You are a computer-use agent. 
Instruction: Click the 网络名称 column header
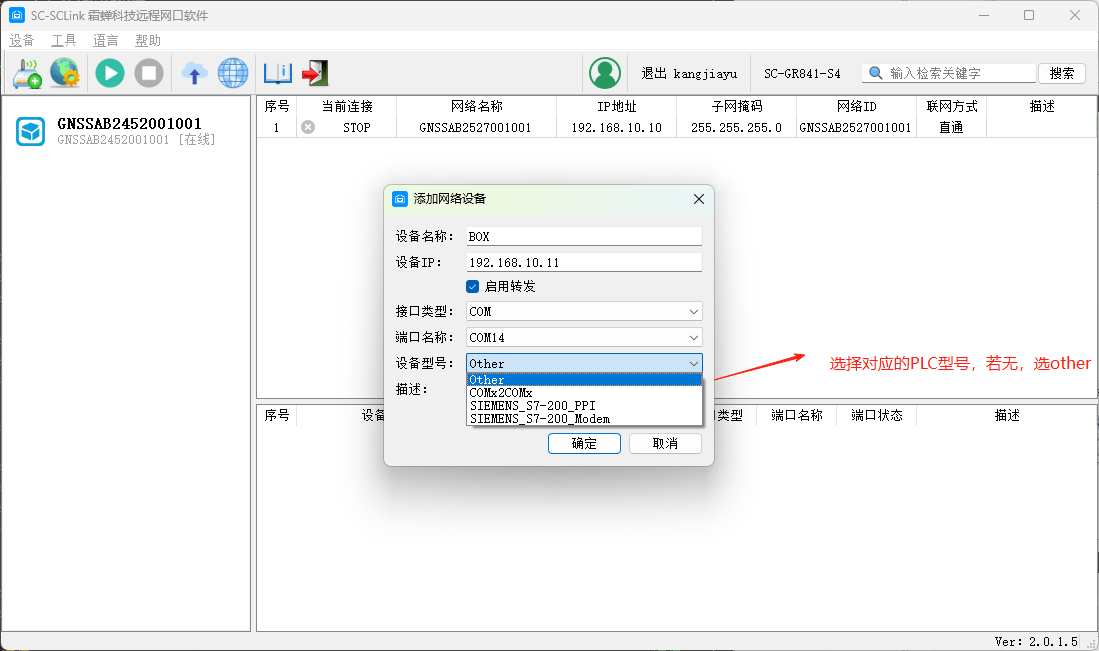[477, 107]
